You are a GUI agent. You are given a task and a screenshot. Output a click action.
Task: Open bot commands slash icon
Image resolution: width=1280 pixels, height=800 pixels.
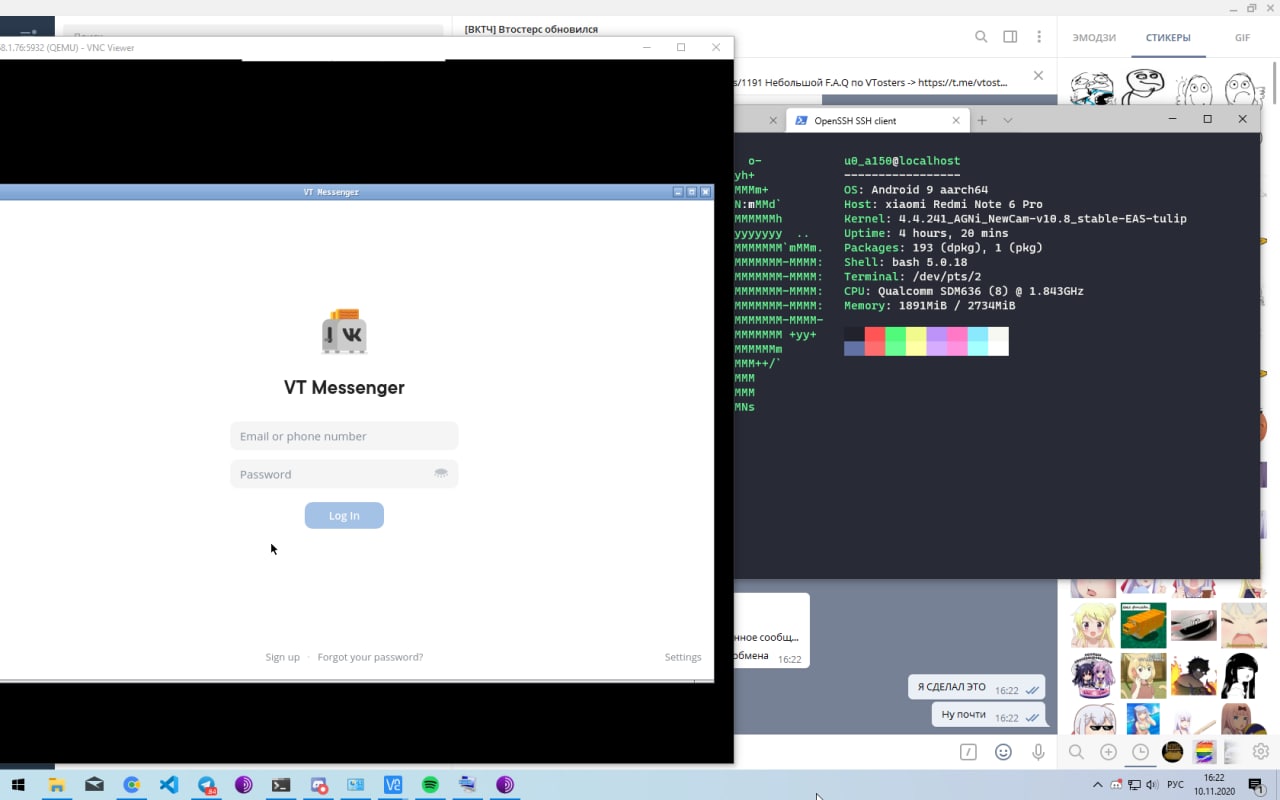tap(968, 752)
